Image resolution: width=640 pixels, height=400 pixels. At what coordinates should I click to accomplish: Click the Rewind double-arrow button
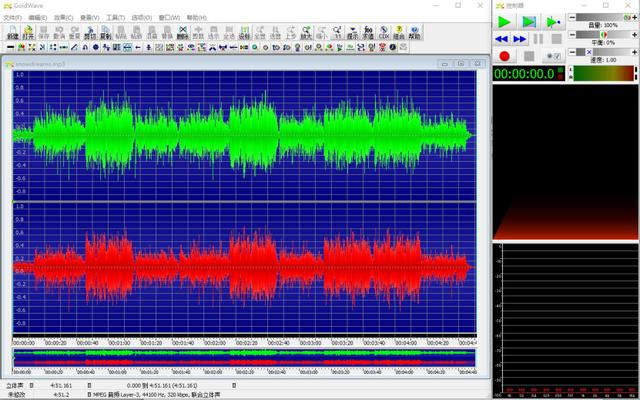click(x=504, y=39)
